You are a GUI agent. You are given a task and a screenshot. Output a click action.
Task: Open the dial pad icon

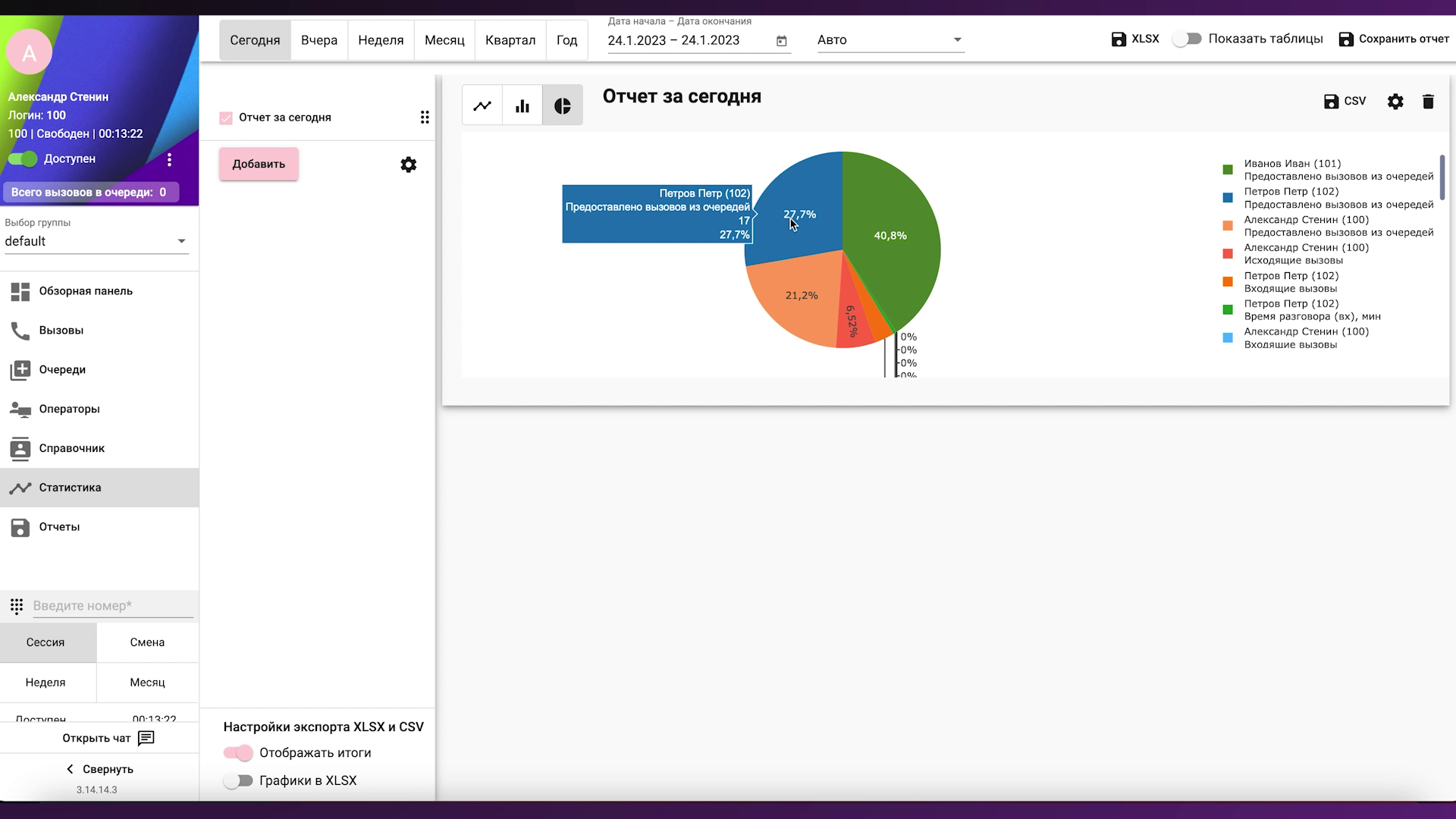17,606
